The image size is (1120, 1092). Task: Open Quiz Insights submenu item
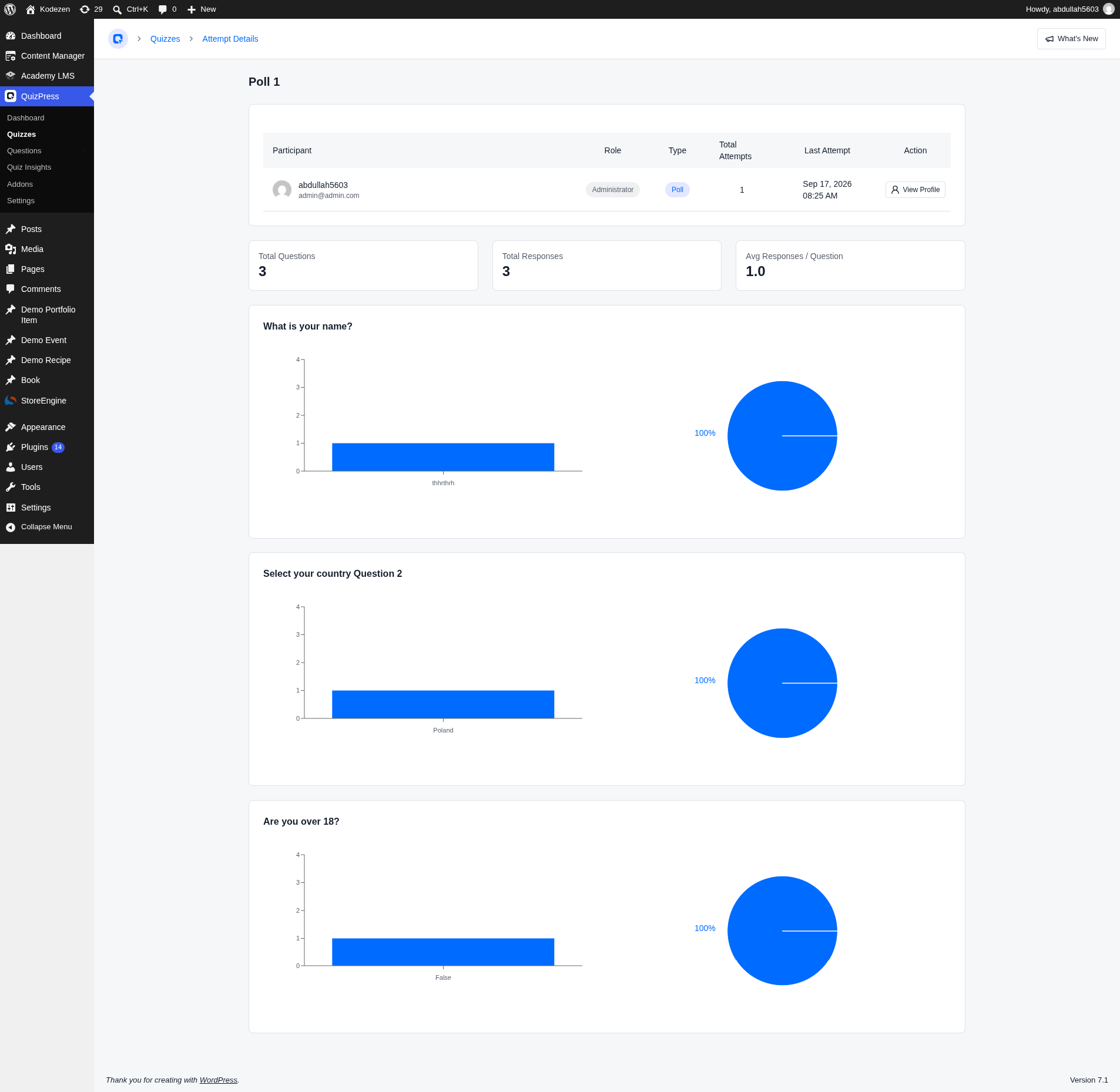29,167
